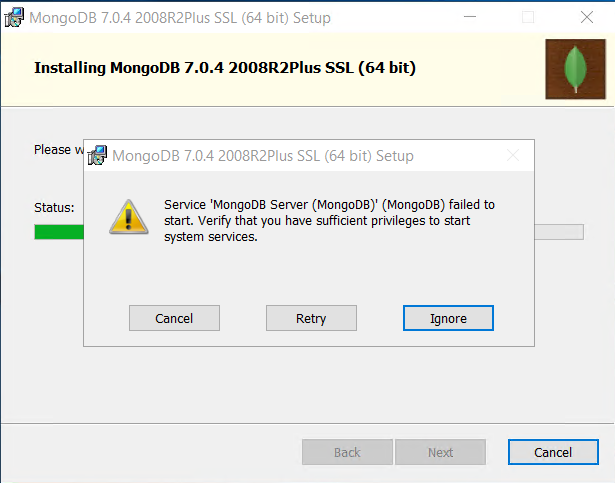Click the unfilled grey end of the progress bar
The image size is (615, 483).
click(x=558, y=232)
